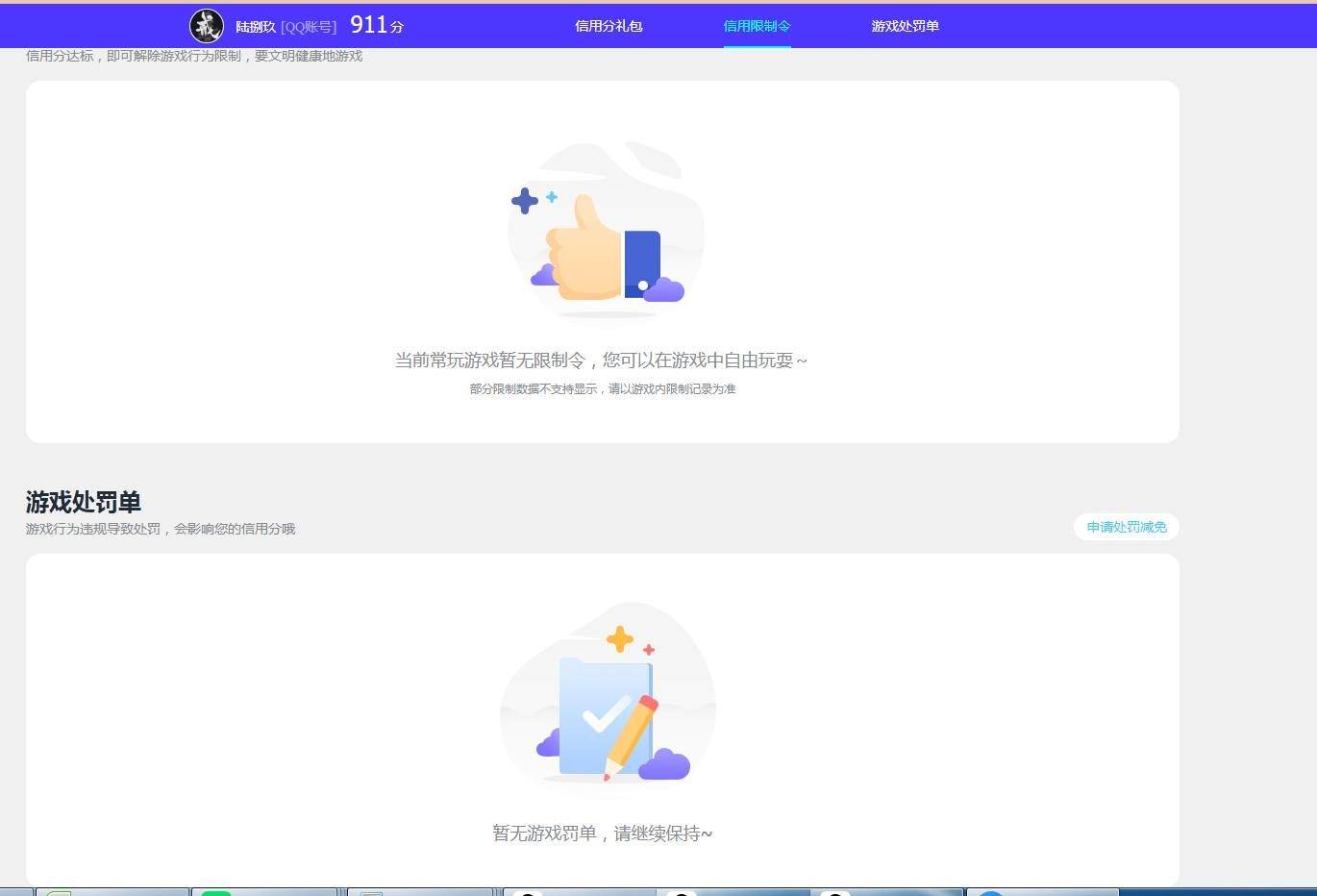Click the 申请处罚减免 button
This screenshot has width=1317, height=896.
(x=1127, y=527)
